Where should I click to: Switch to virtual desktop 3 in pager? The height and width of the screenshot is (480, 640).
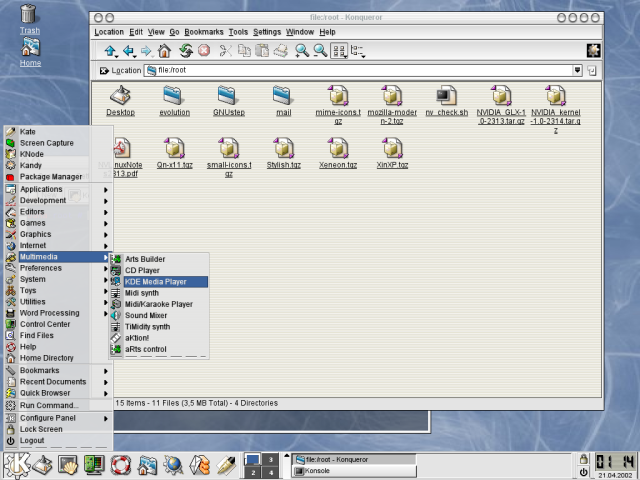(271, 459)
